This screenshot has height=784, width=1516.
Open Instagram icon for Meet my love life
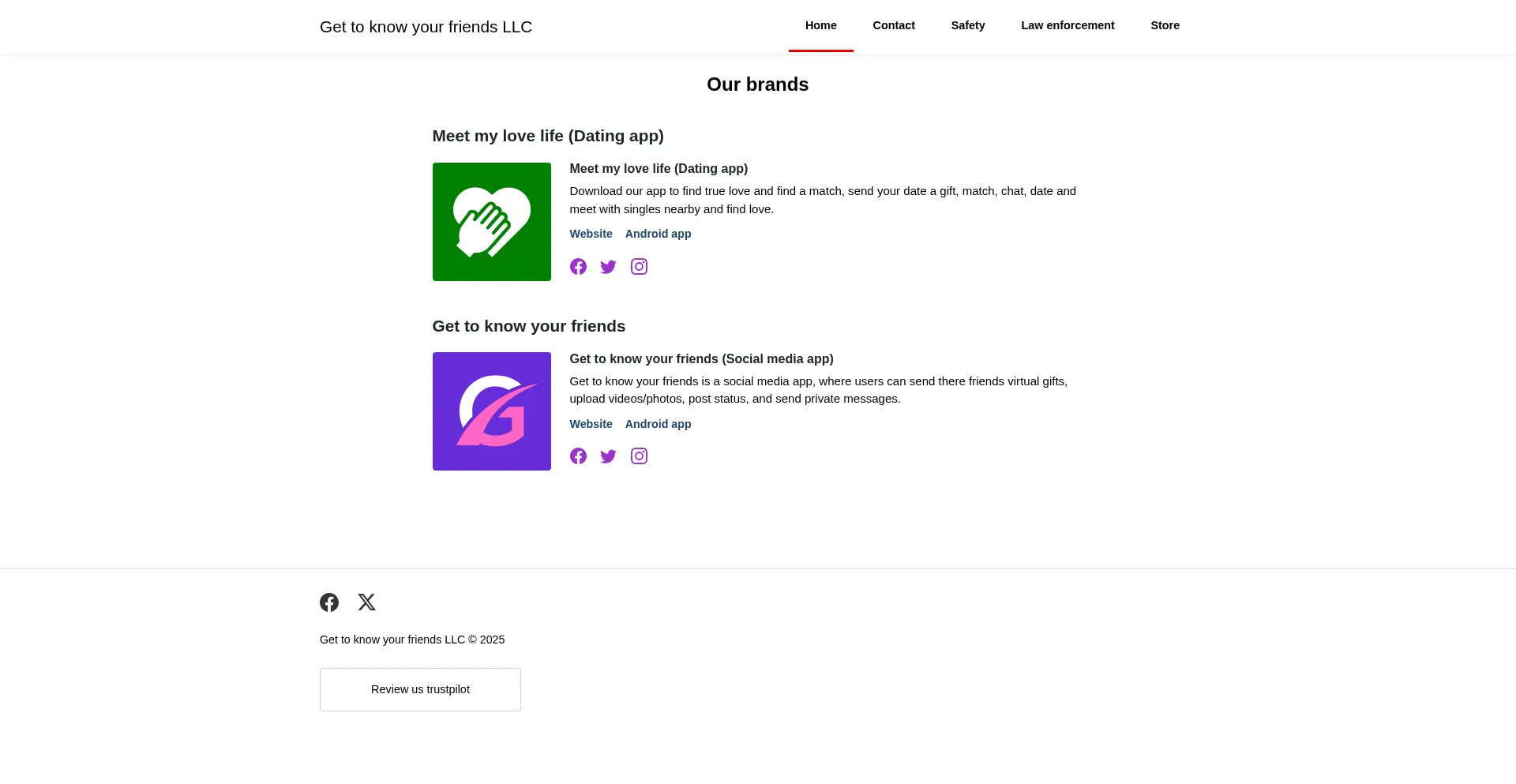[639, 267]
